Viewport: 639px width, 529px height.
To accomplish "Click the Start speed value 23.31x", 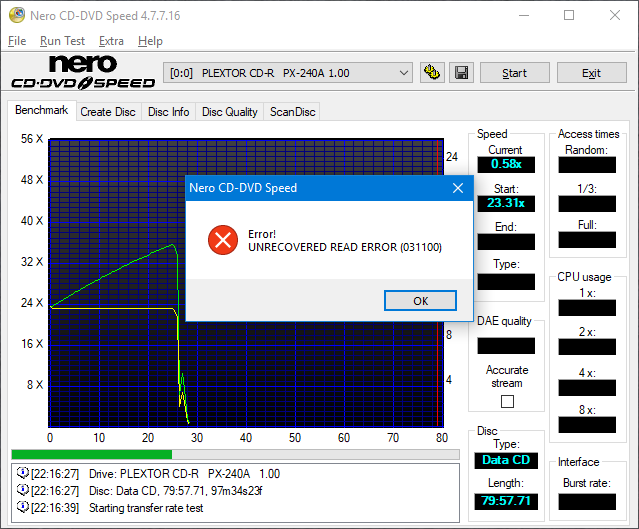I will pyautogui.click(x=506, y=203).
